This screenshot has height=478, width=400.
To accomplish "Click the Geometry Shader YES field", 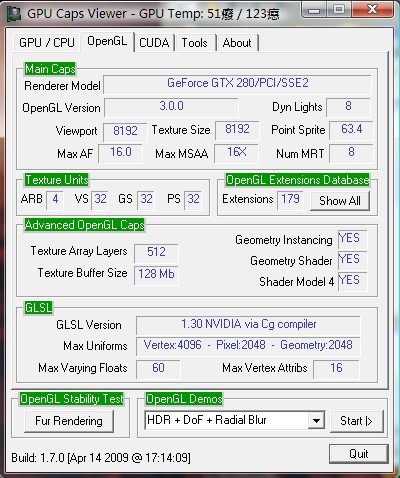I will pos(353,260).
